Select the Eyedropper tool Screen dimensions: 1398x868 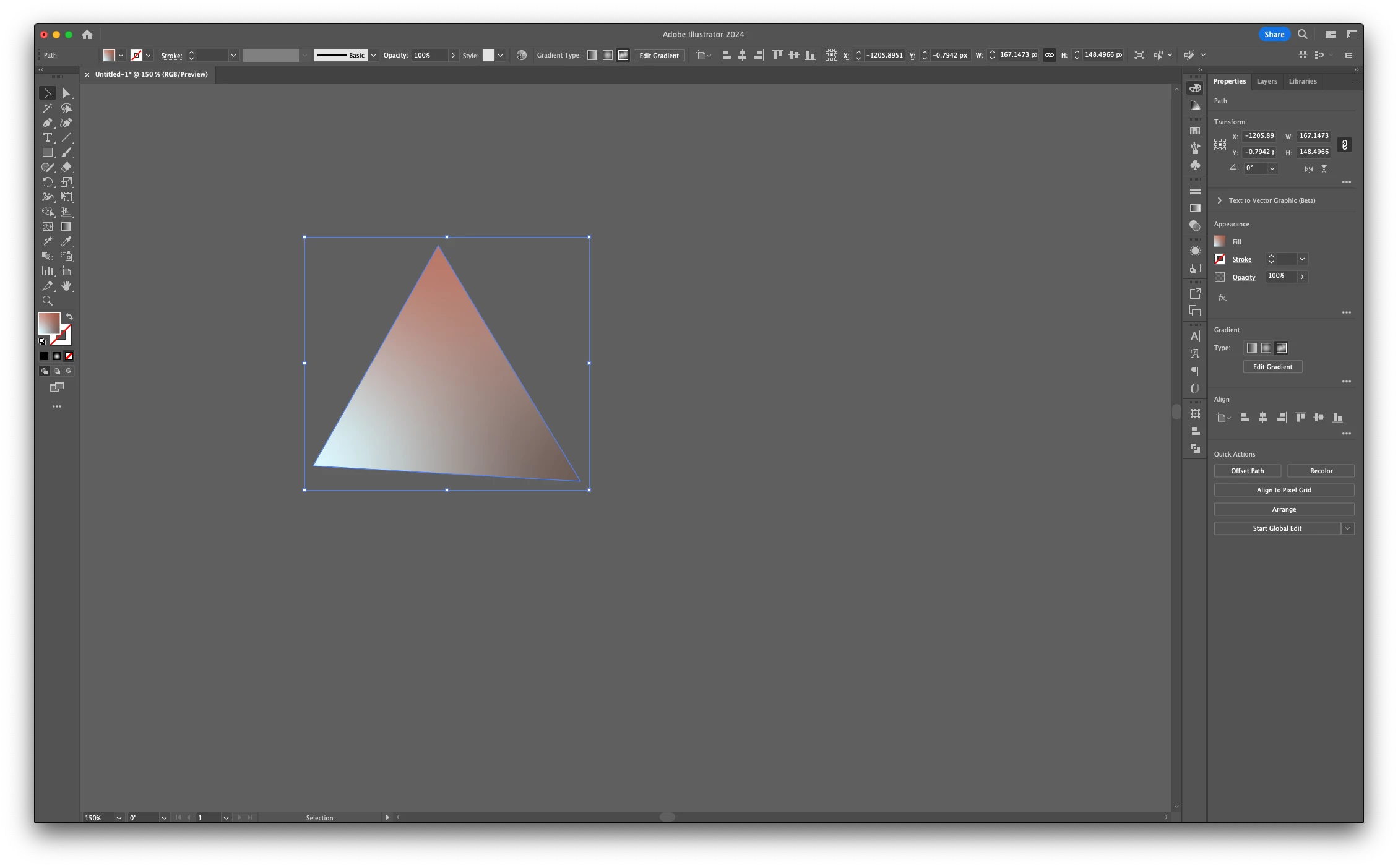tap(66, 242)
